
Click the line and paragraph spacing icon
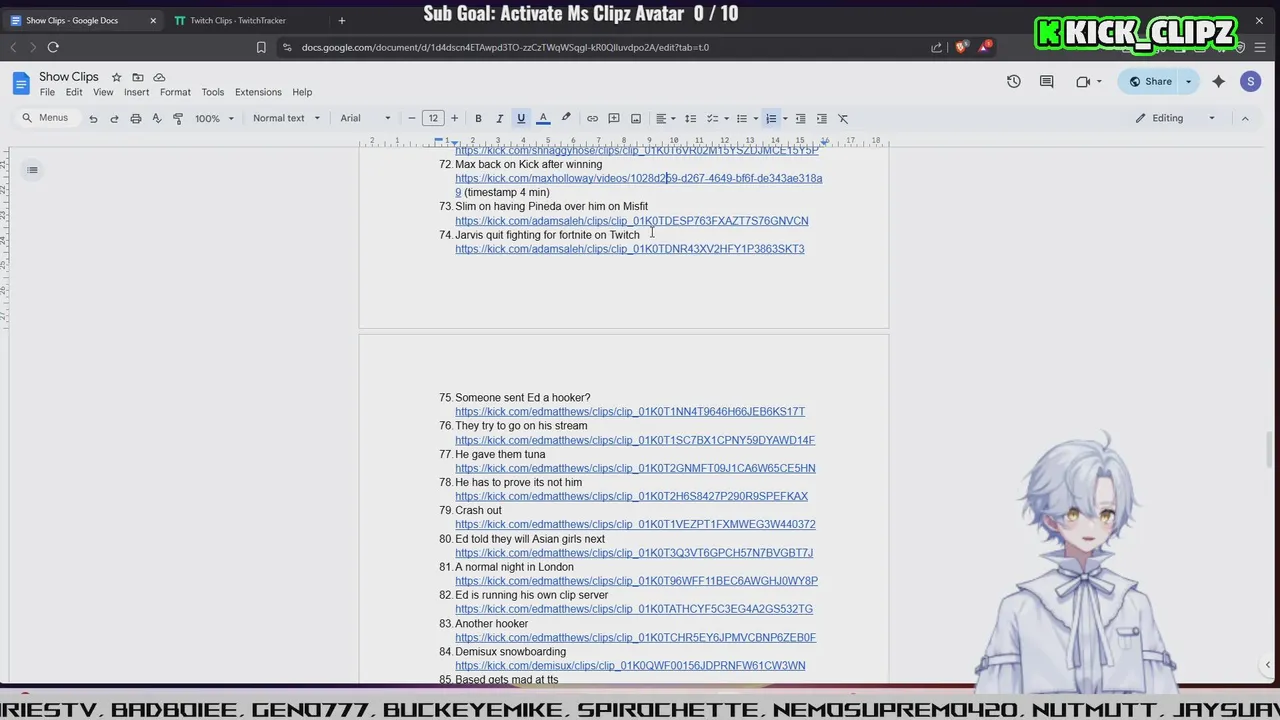pyautogui.click(x=690, y=118)
